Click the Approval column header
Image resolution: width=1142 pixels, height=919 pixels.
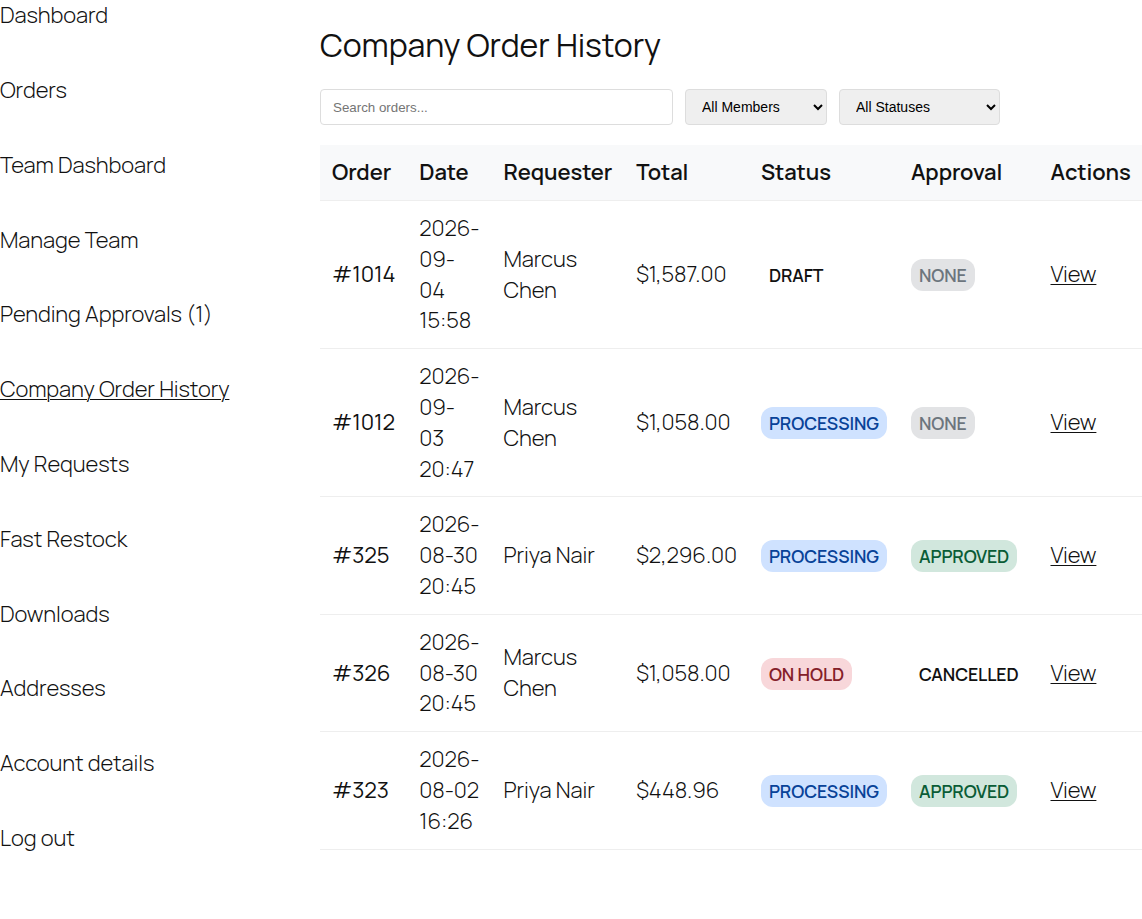pos(956,173)
